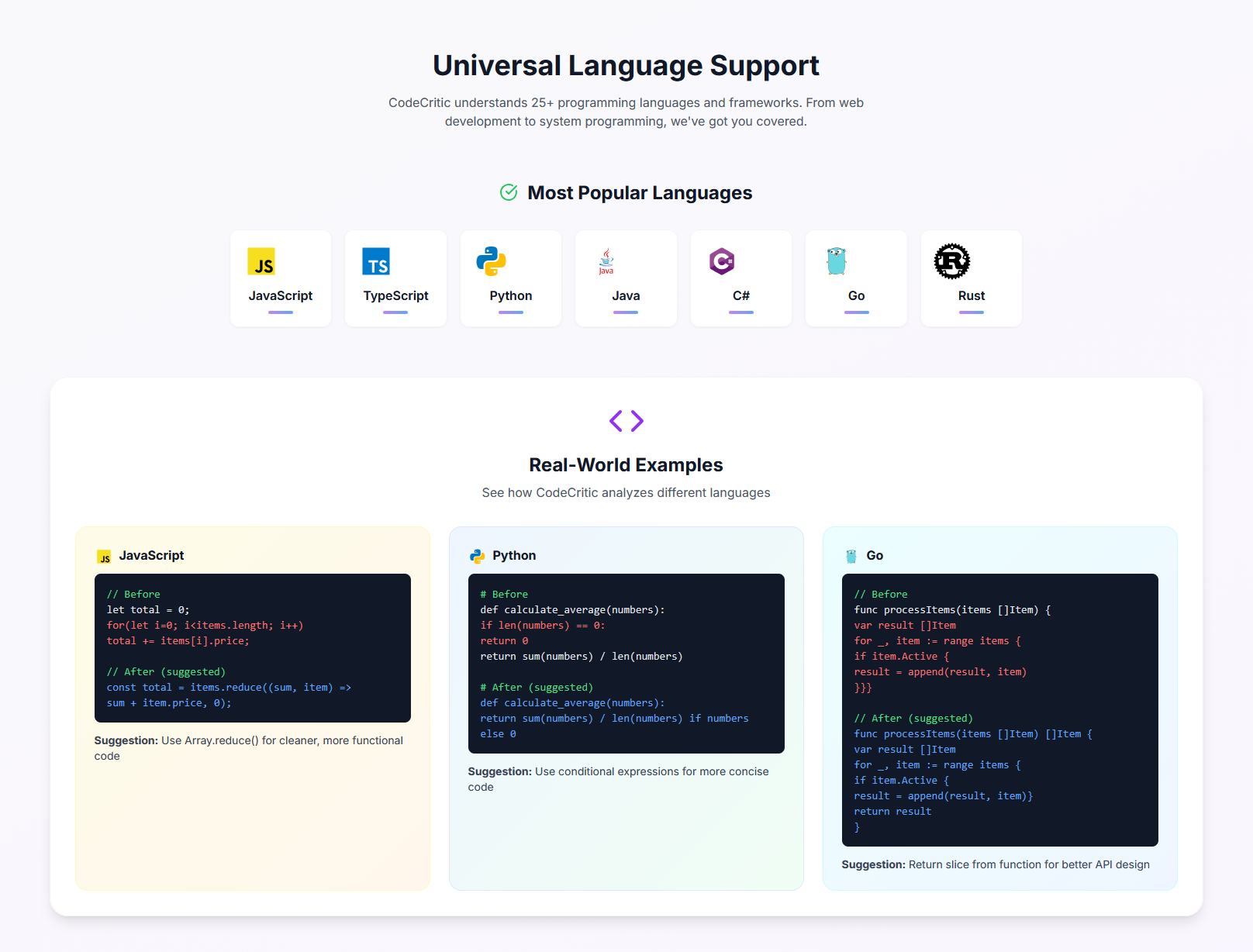Click the C# language icon

(721, 262)
